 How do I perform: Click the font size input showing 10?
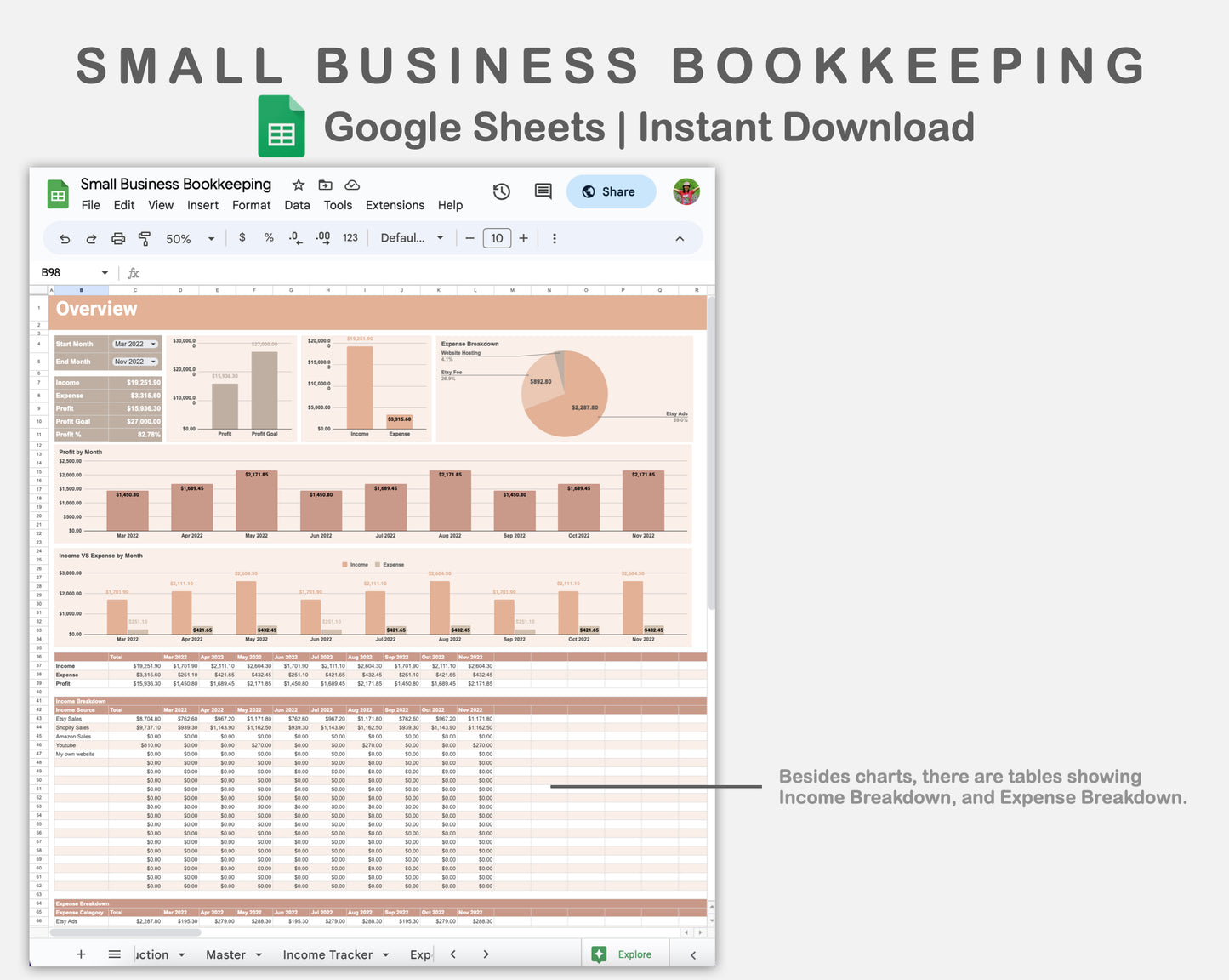click(497, 238)
